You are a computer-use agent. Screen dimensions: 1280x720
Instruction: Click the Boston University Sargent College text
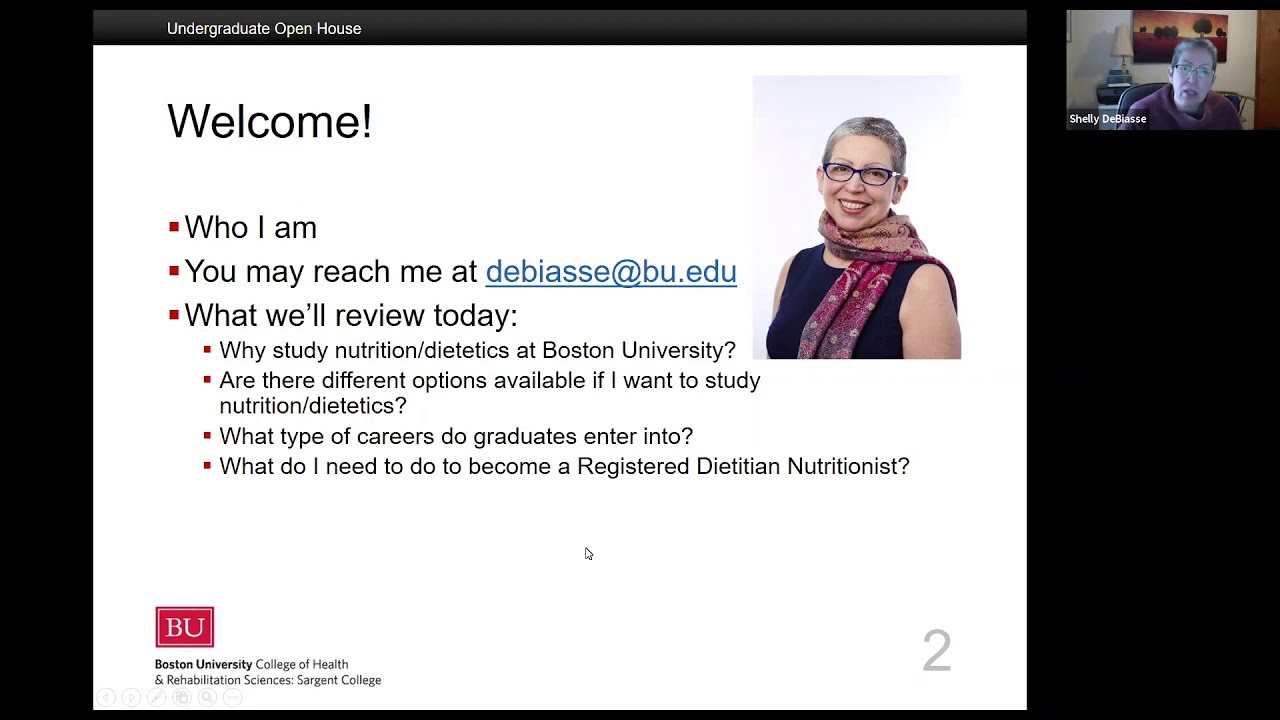[267, 672]
